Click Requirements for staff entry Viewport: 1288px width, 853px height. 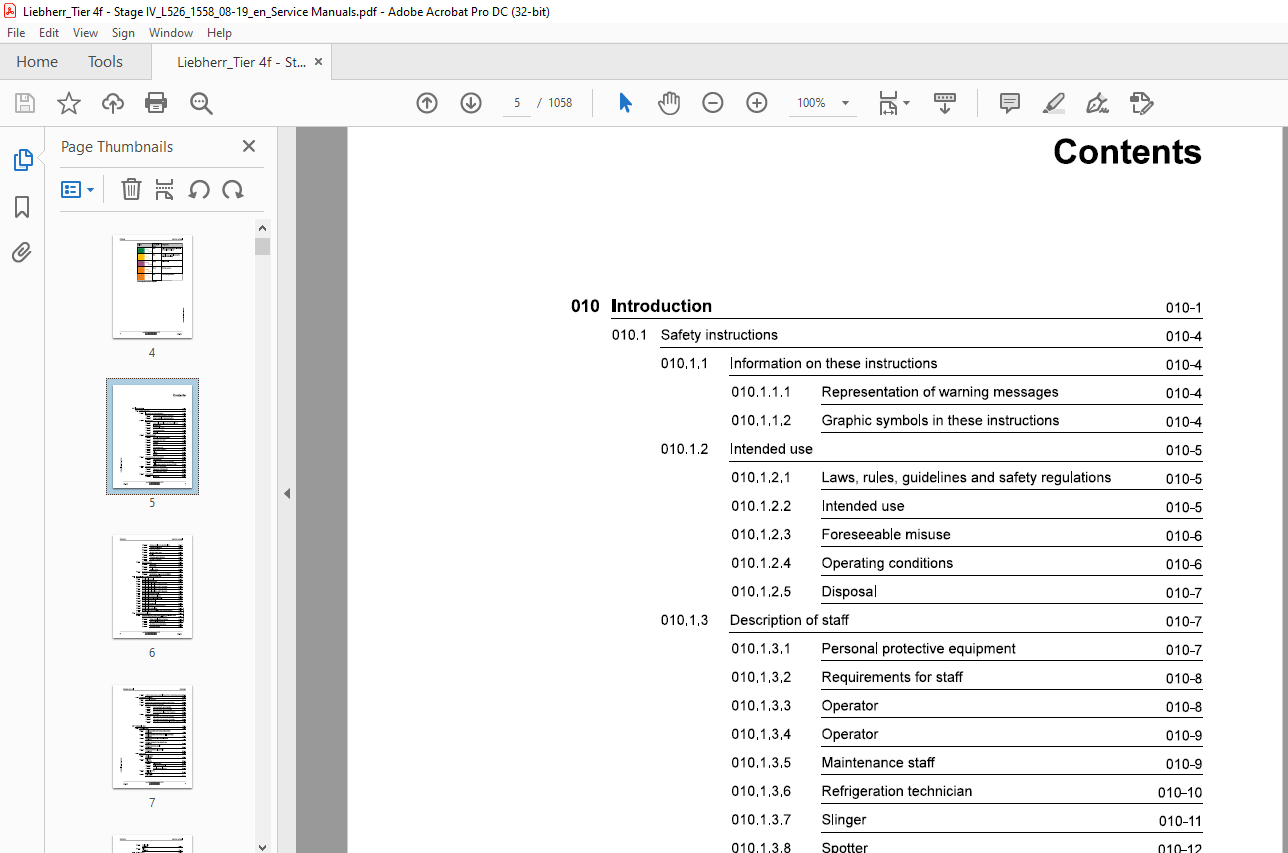coord(892,677)
